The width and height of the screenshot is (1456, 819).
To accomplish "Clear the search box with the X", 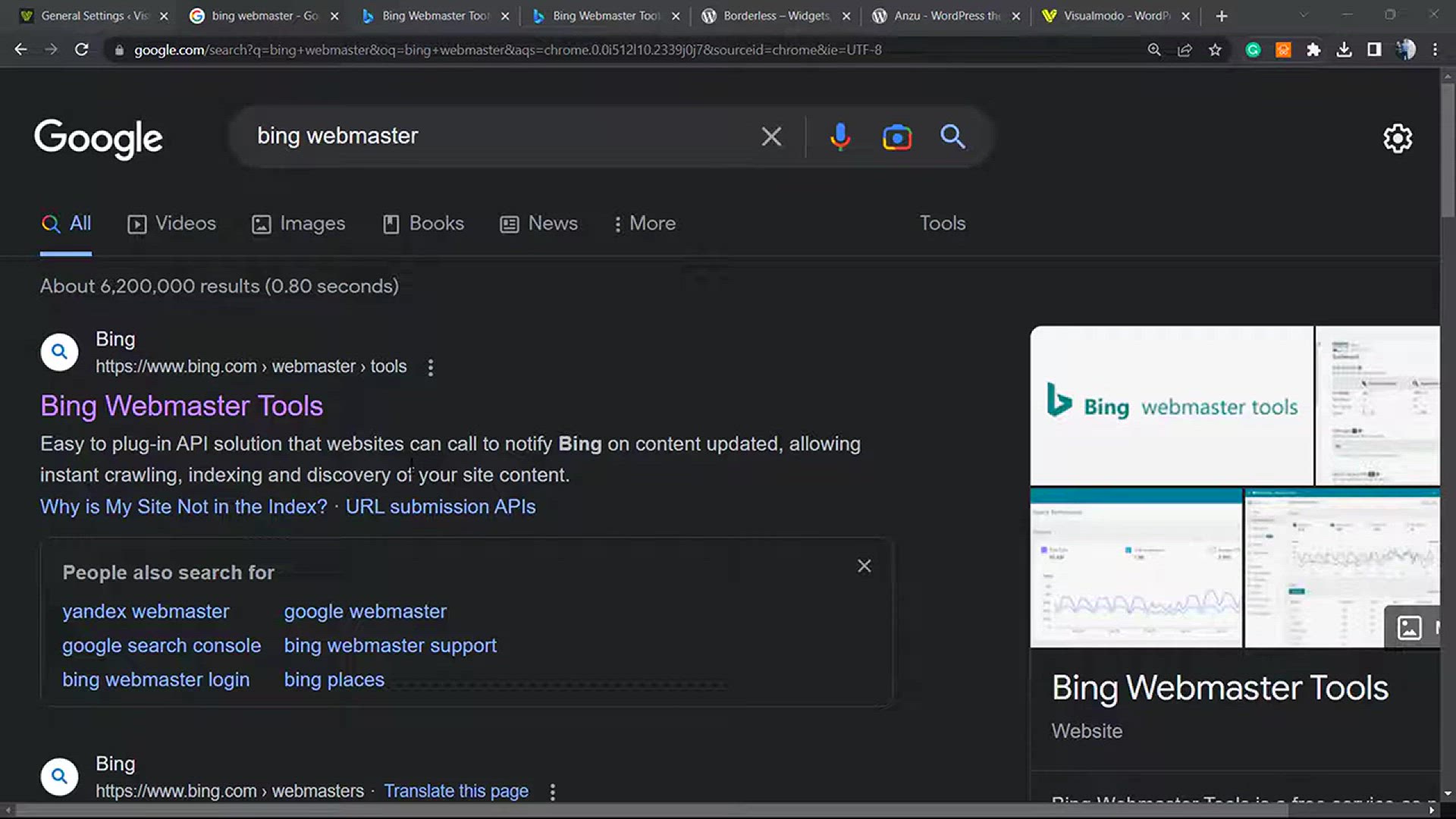I will click(x=771, y=136).
